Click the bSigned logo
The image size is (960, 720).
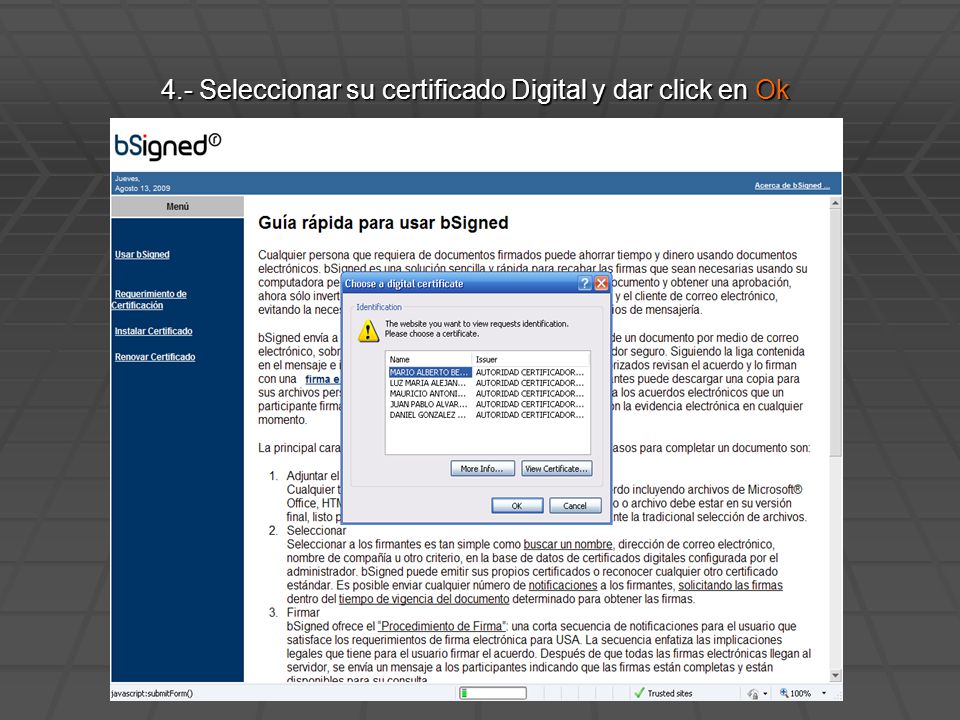(167, 146)
